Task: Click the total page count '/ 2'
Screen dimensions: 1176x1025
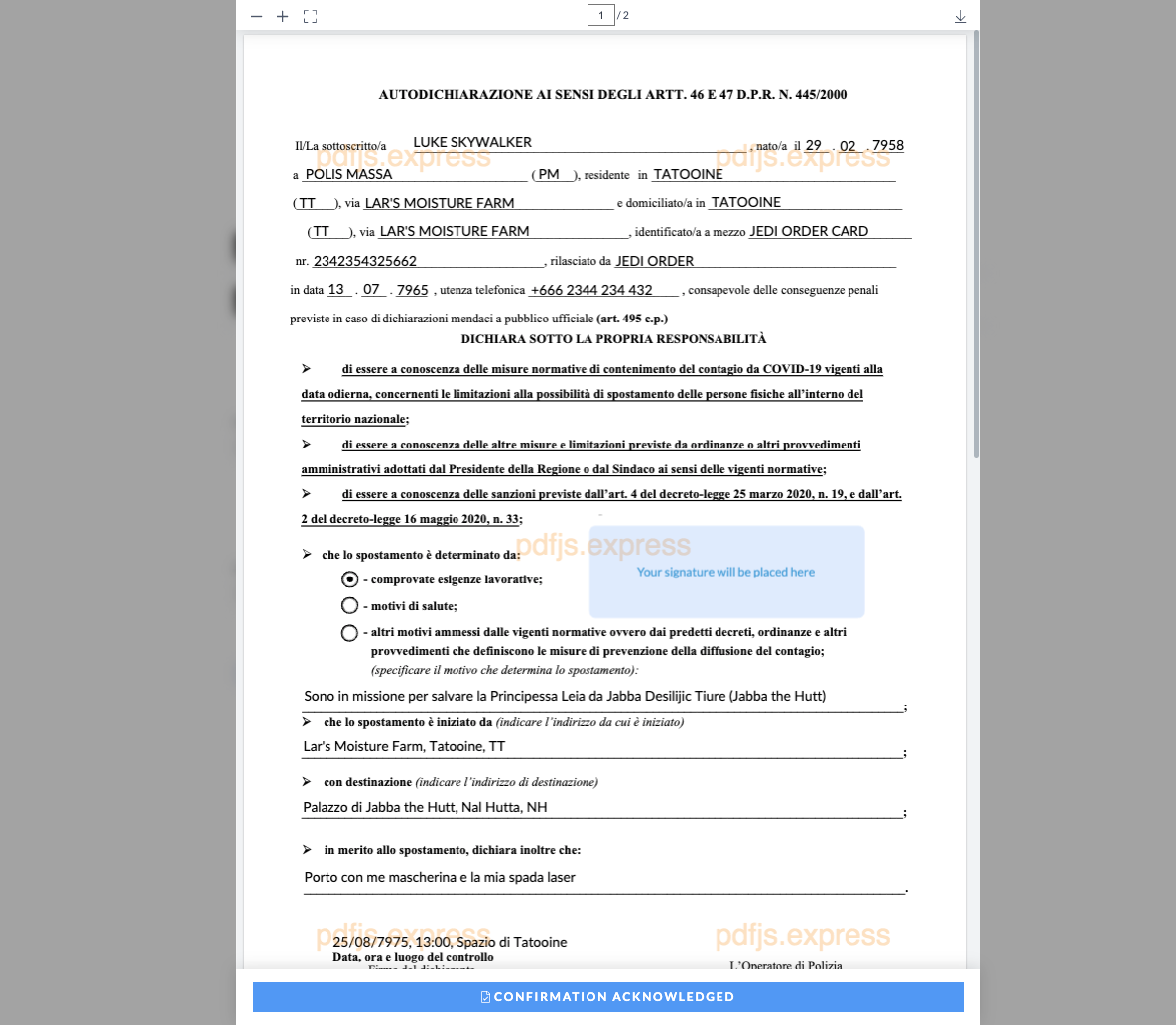Action: (x=623, y=15)
